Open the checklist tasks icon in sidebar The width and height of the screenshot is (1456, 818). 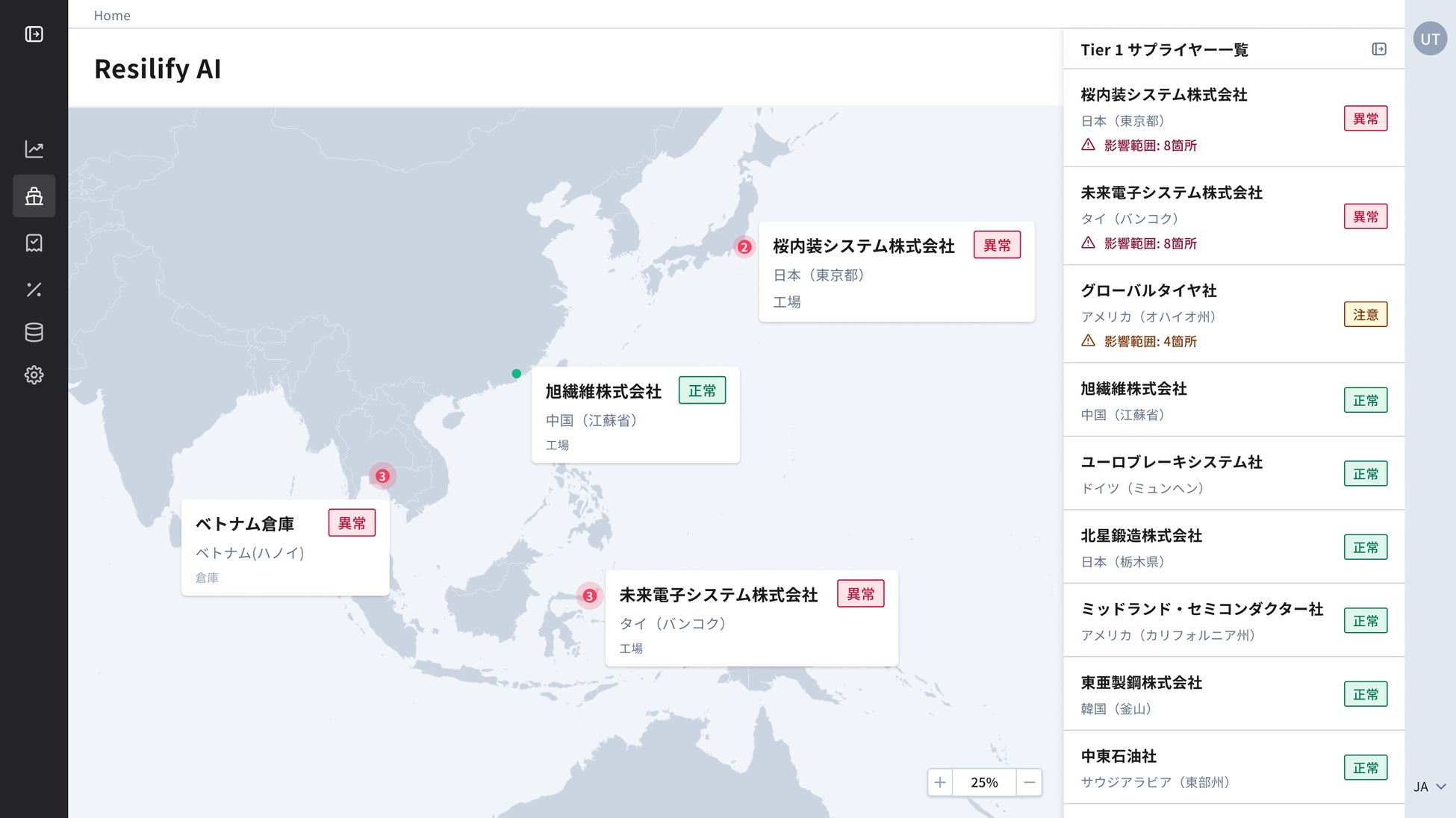click(x=34, y=243)
